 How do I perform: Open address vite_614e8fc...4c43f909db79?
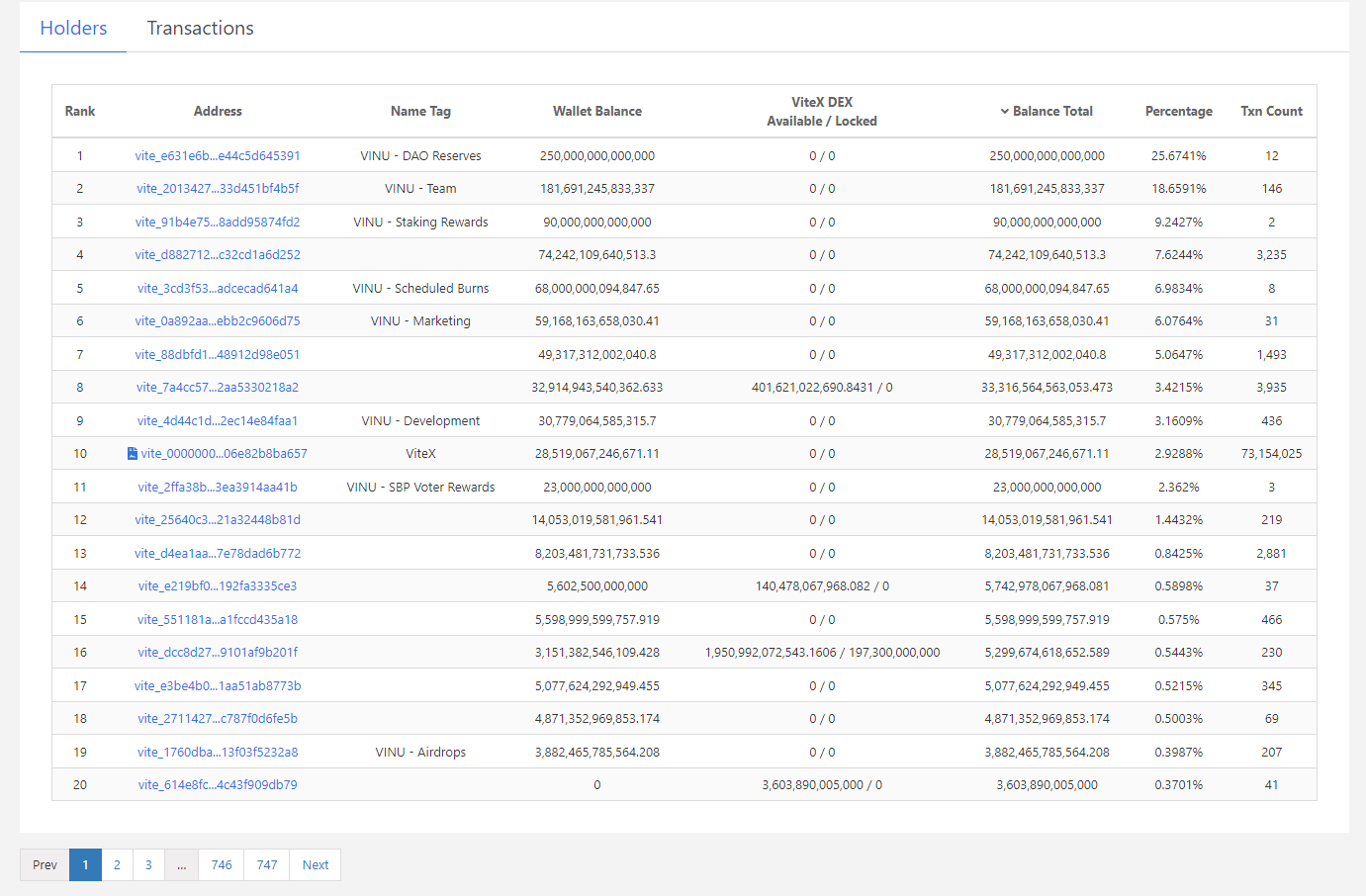(x=218, y=785)
